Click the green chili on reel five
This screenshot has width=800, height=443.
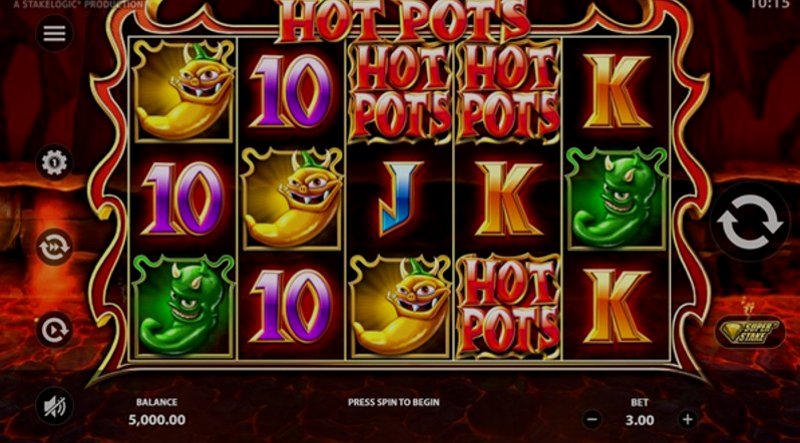[x=617, y=199]
